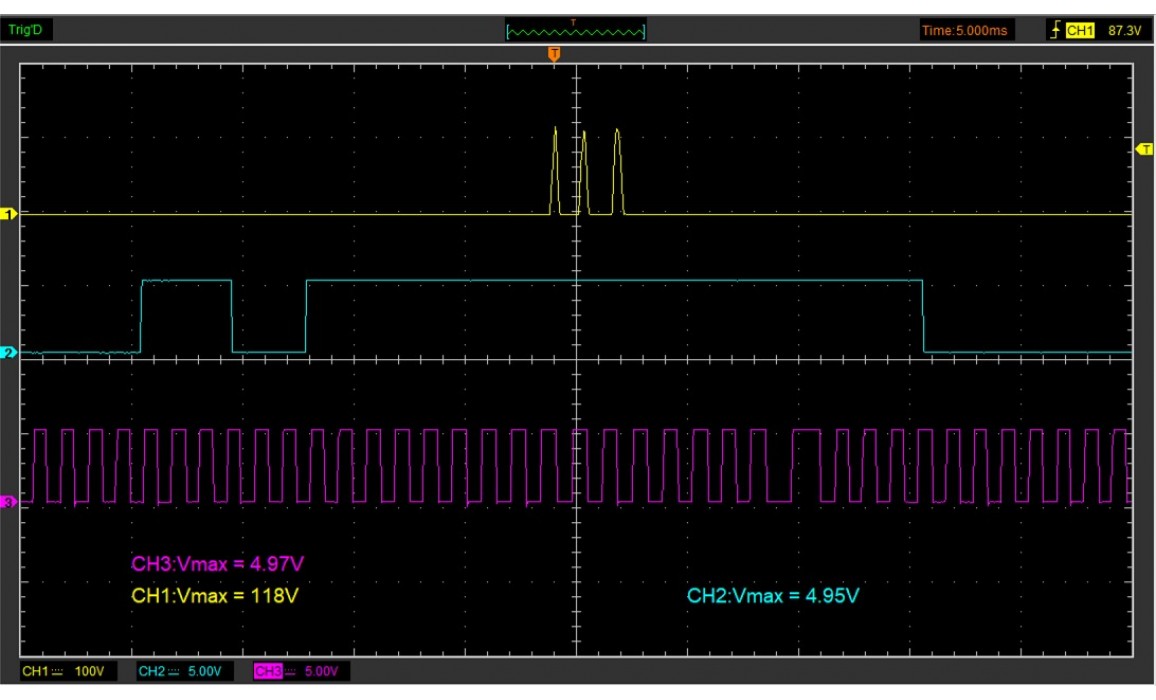Click the CH1 DC coupling symbol
This screenshot has width=1156, height=700.
pyautogui.click(x=56, y=671)
